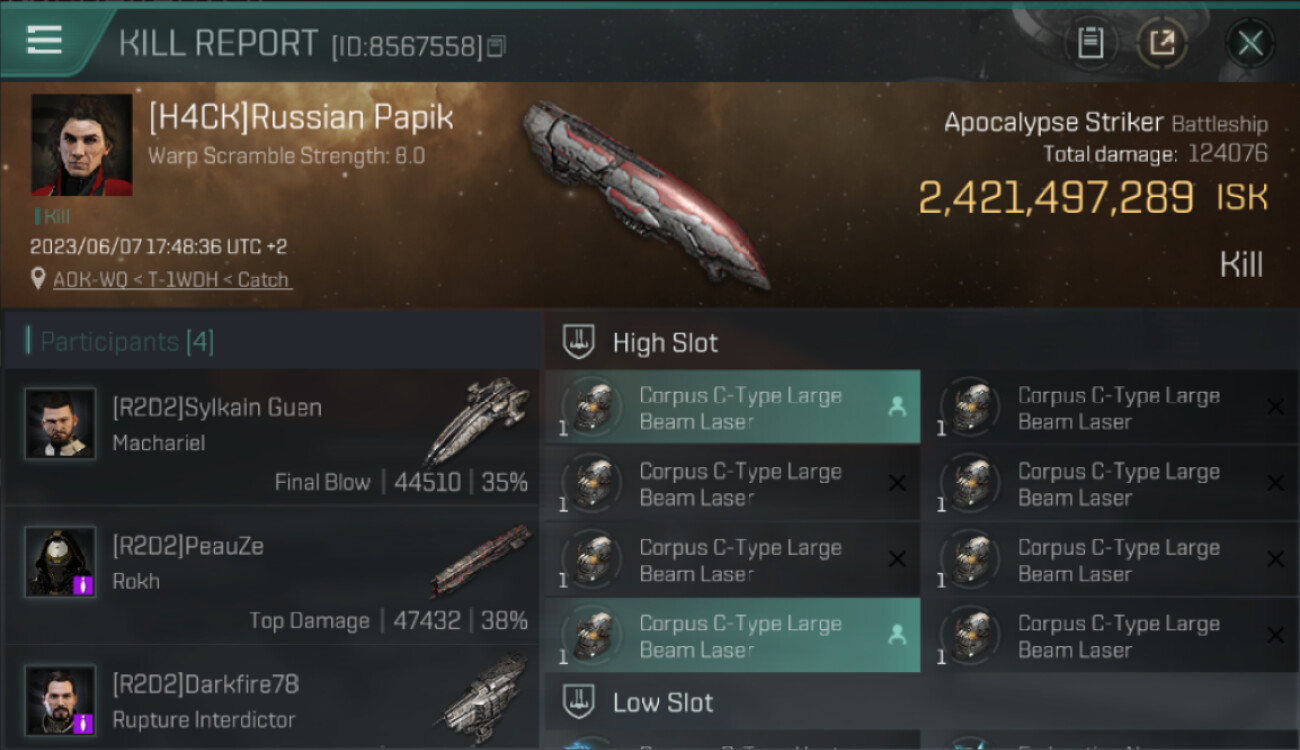Viewport: 1300px width, 750px height.
Task: Select the first highlighted Corpus C-Type Large Beam Laser
Action: click(732, 407)
